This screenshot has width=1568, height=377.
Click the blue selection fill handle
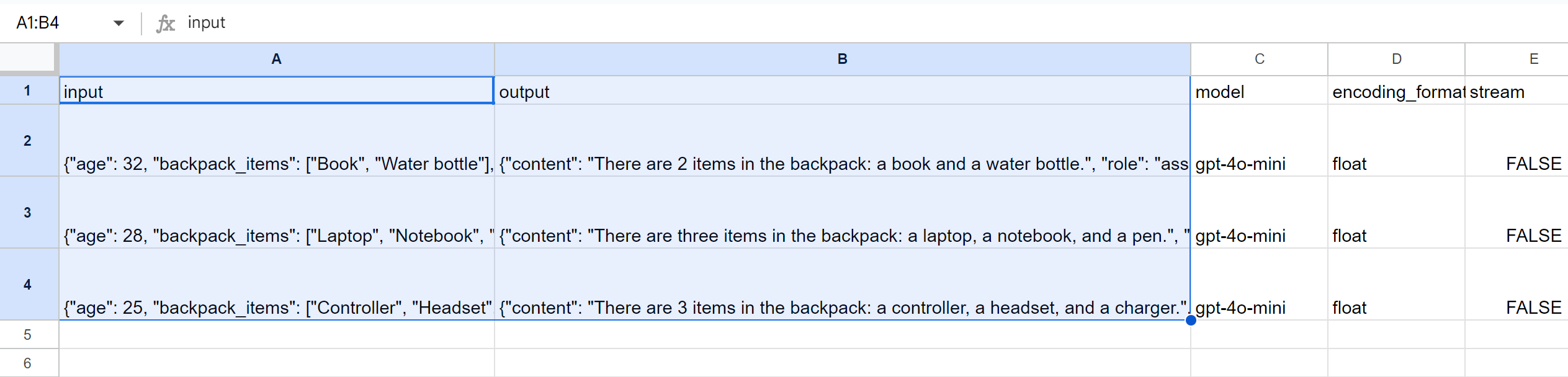1190,321
